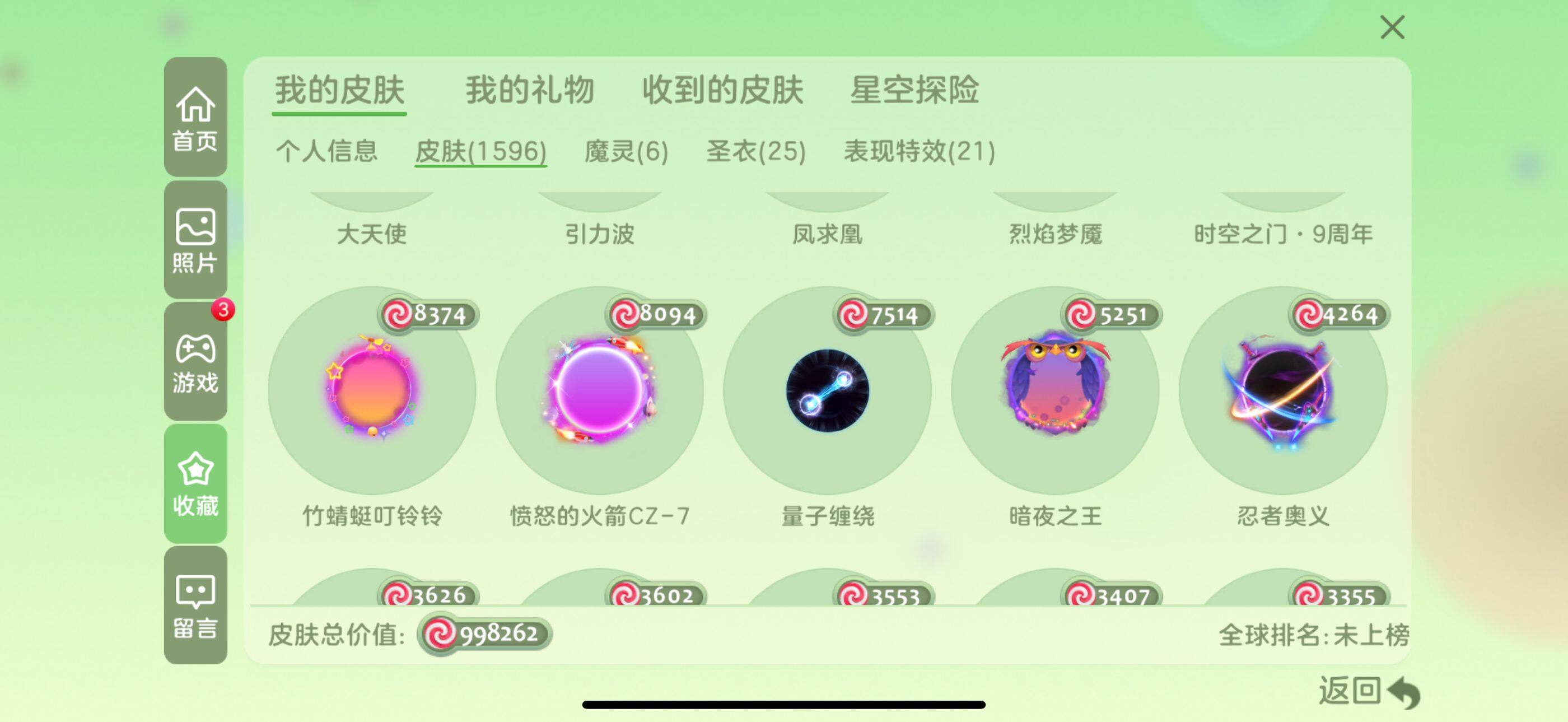The height and width of the screenshot is (722, 1568).
Task: Switch to the 我的礼物 tab
Action: pos(530,90)
